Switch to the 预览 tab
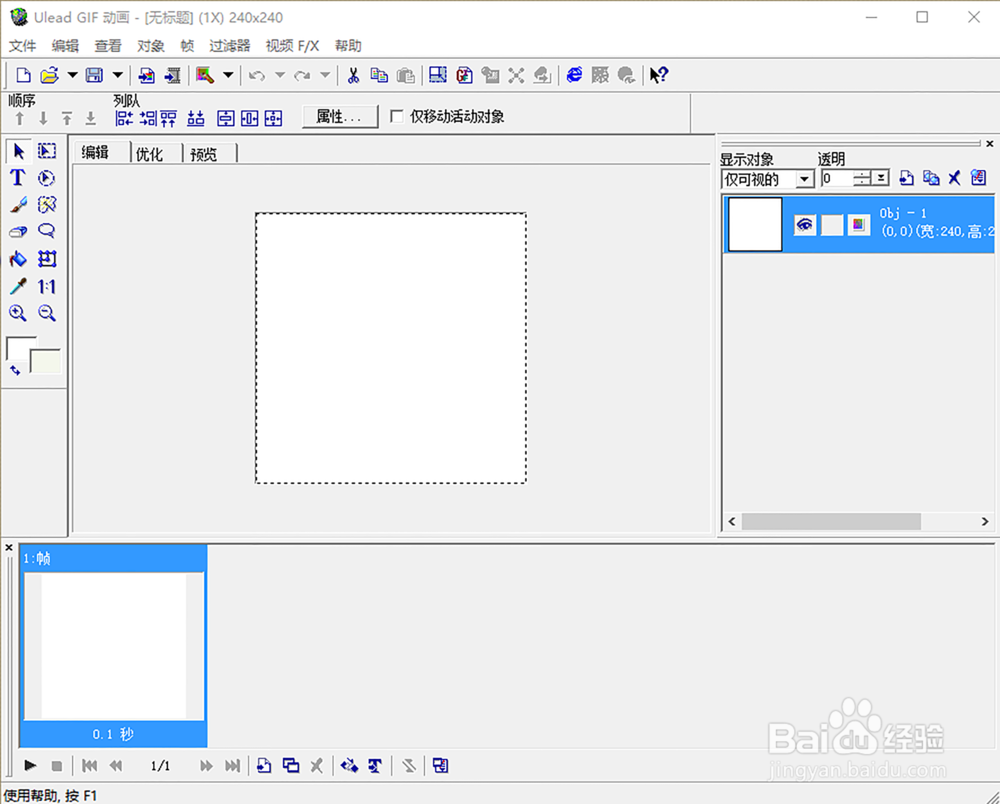The width and height of the screenshot is (1000, 804). (x=203, y=154)
